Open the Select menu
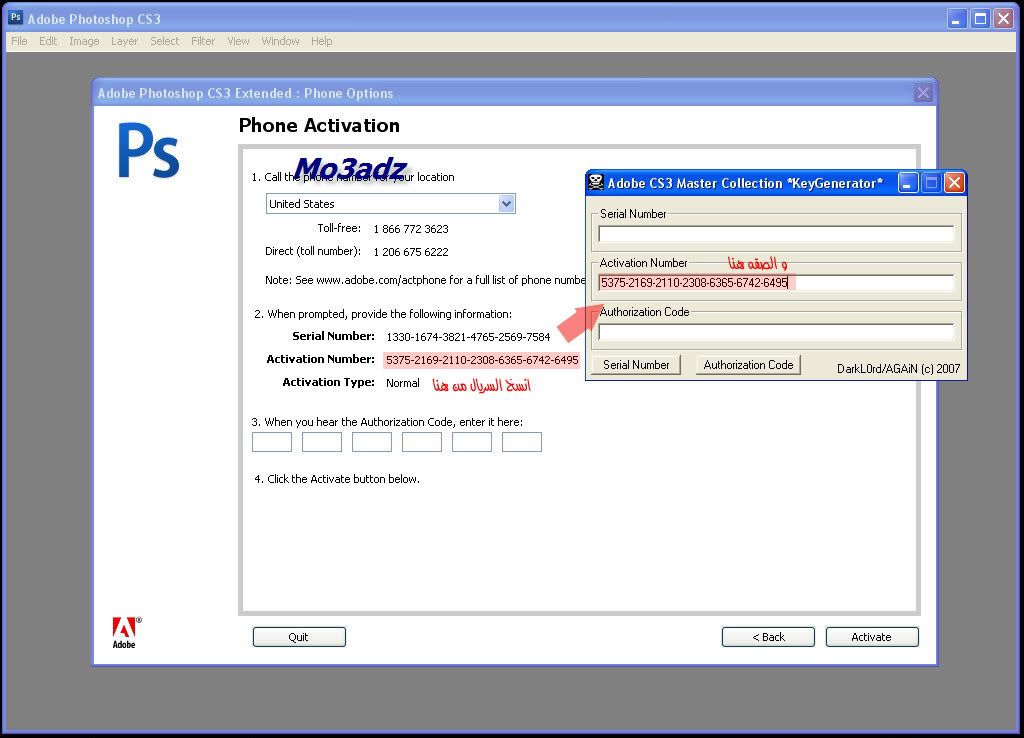 (x=164, y=41)
